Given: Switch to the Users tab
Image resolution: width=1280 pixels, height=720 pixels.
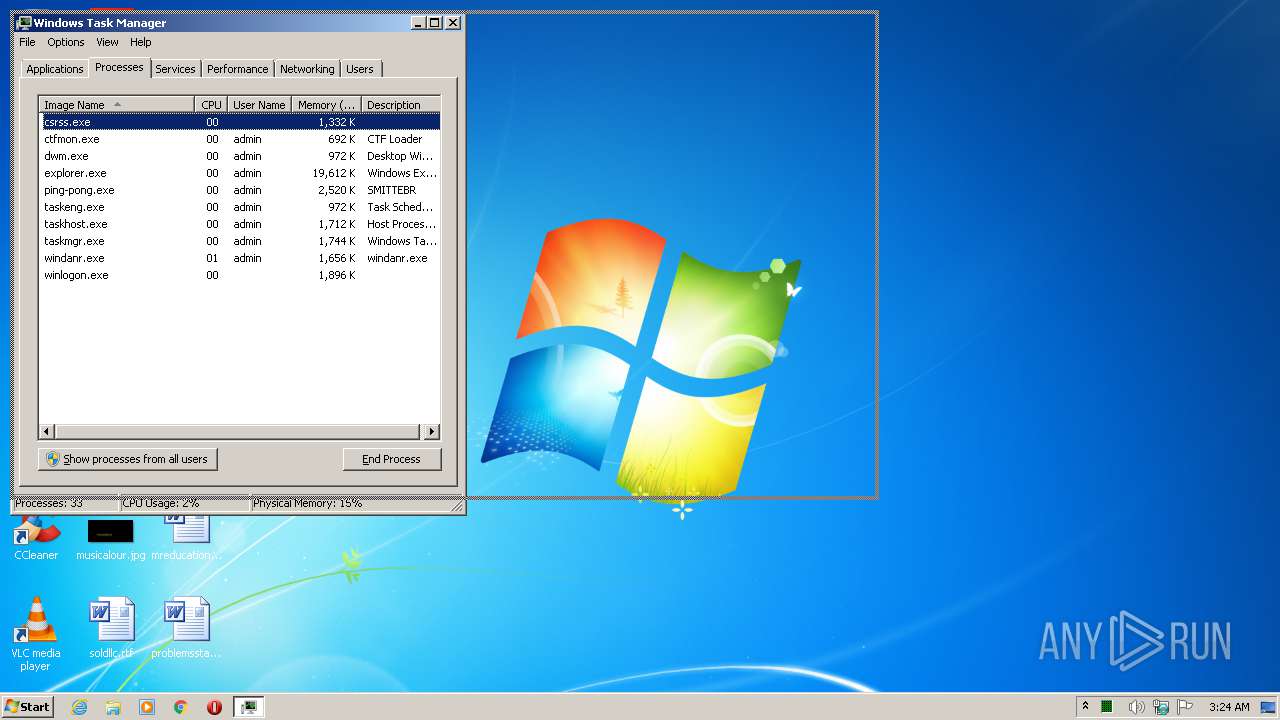Looking at the screenshot, I should [360, 69].
